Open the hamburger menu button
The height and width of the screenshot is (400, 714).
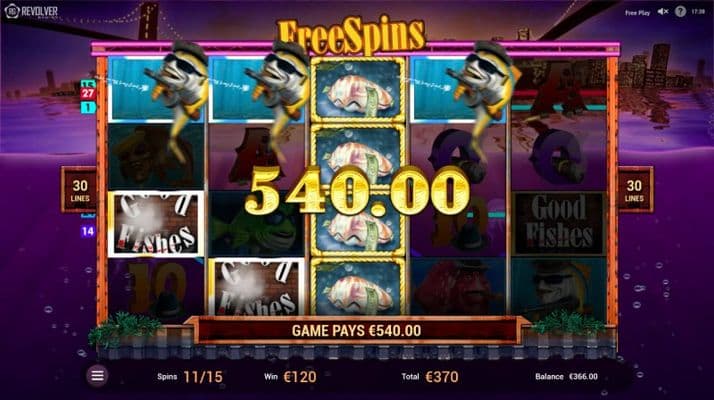97,376
